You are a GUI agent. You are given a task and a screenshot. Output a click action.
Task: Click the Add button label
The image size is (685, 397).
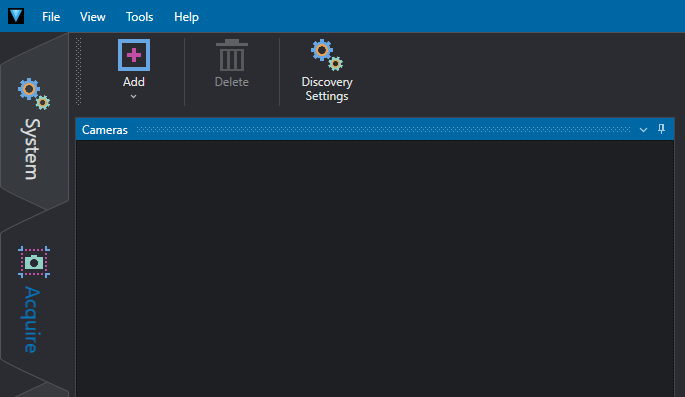pos(134,82)
